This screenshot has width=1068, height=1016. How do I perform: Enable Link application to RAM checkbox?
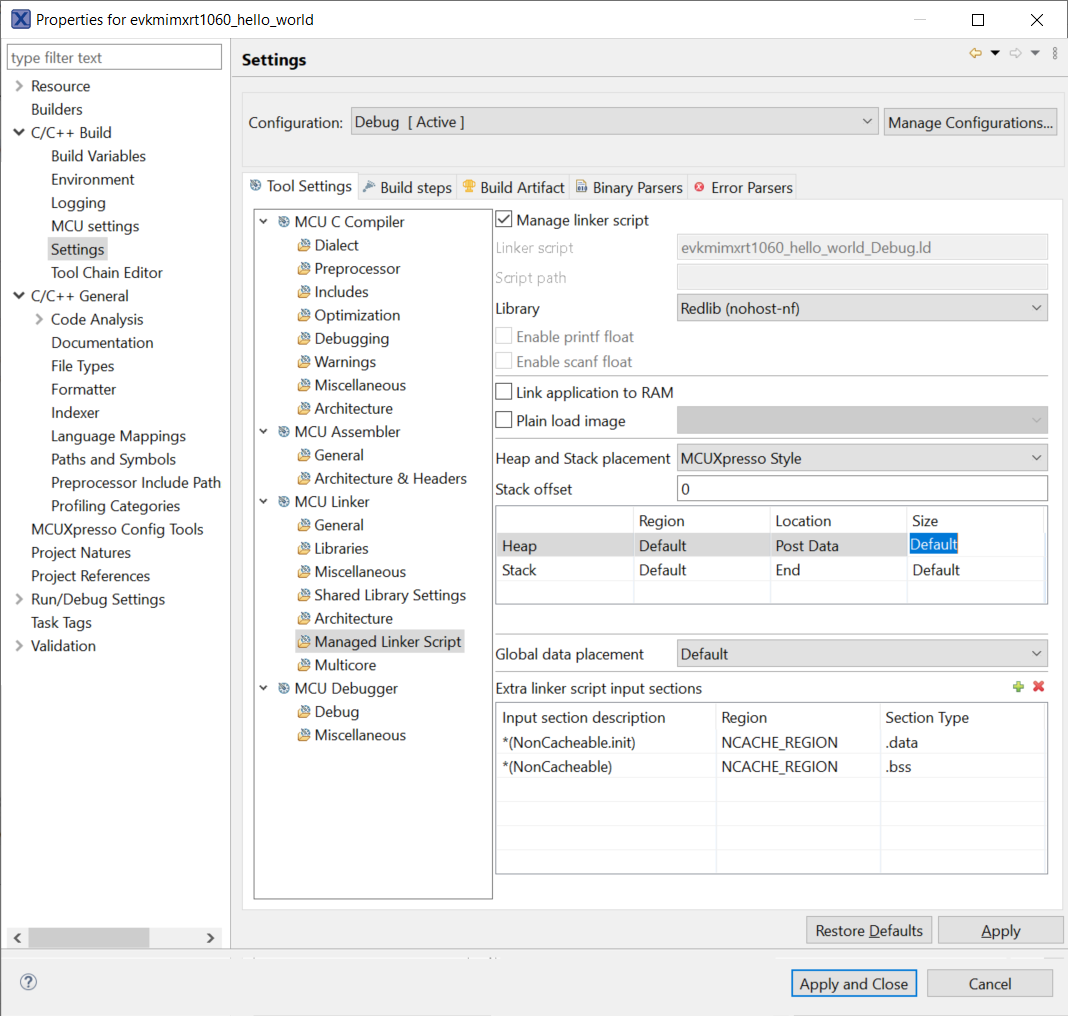click(504, 392)
